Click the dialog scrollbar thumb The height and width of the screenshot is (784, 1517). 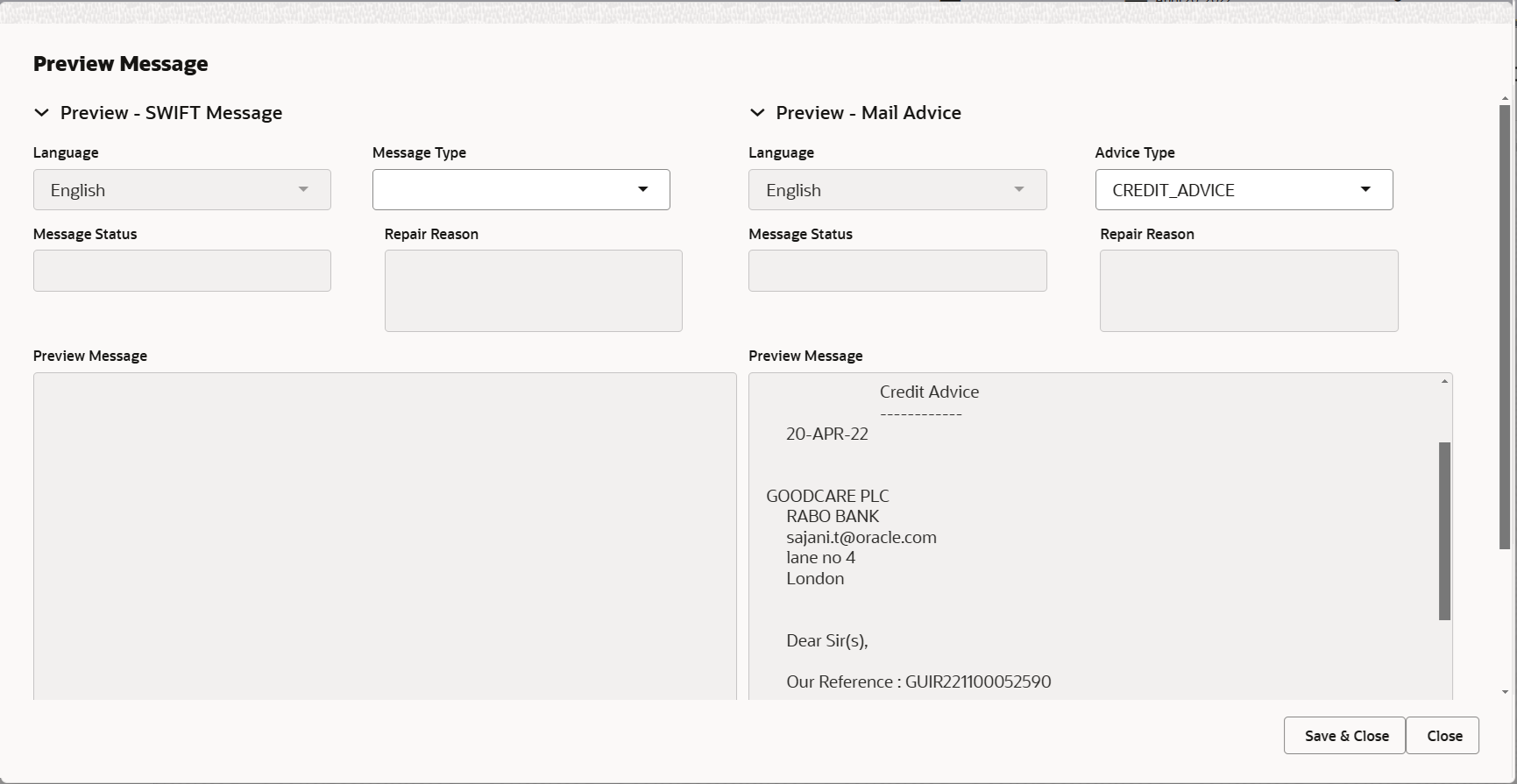point(1505,328)
